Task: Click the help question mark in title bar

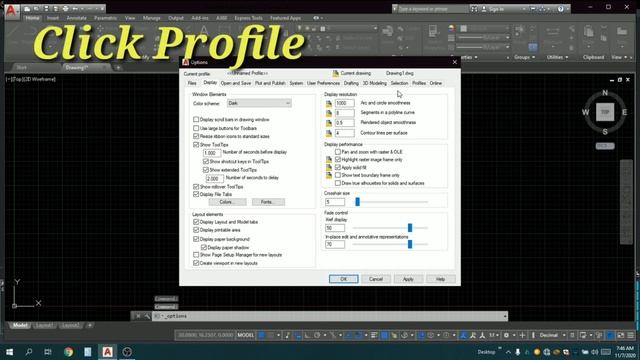Action: pyautogui.click(x=560, y=9)
